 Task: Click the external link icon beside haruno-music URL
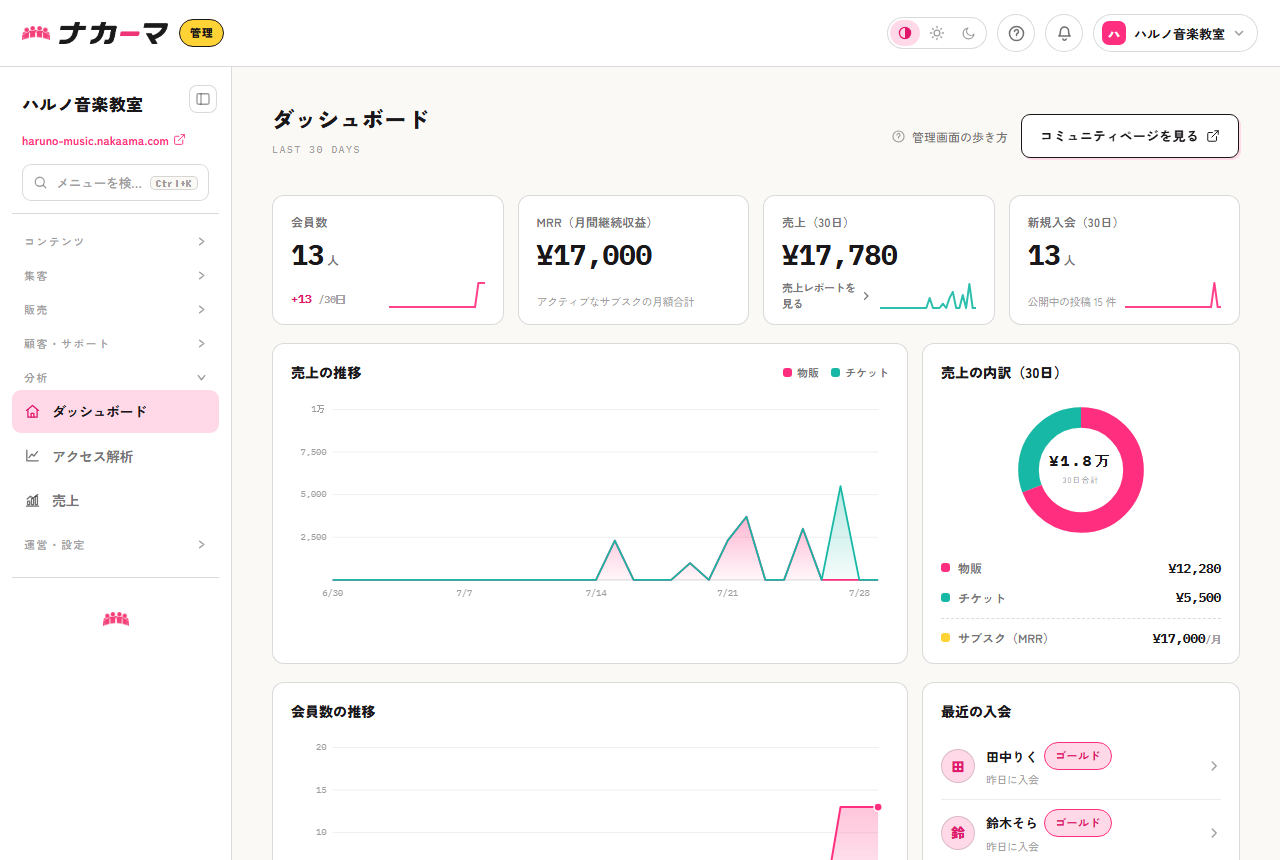click(x=179, y=140)
